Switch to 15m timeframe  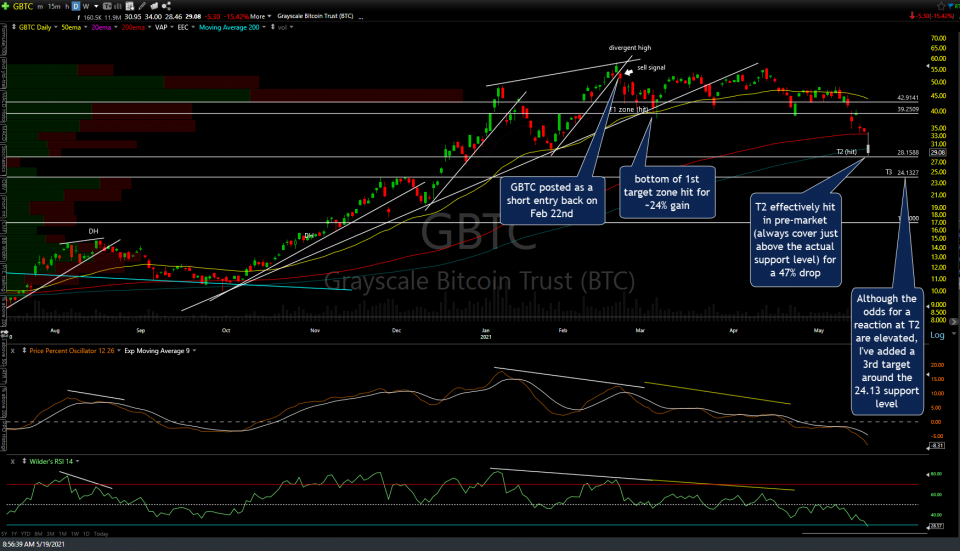click(x=54, y=6)
